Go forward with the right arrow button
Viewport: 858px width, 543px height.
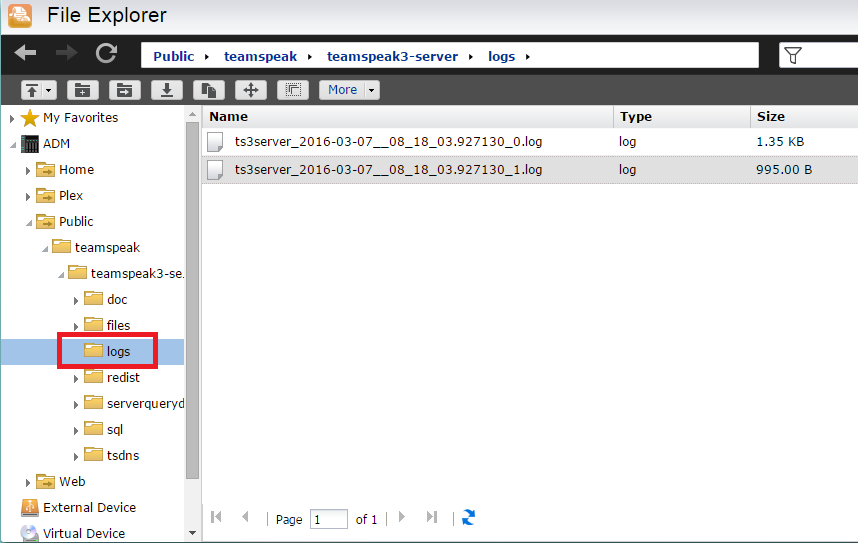(x=67, y=53)
